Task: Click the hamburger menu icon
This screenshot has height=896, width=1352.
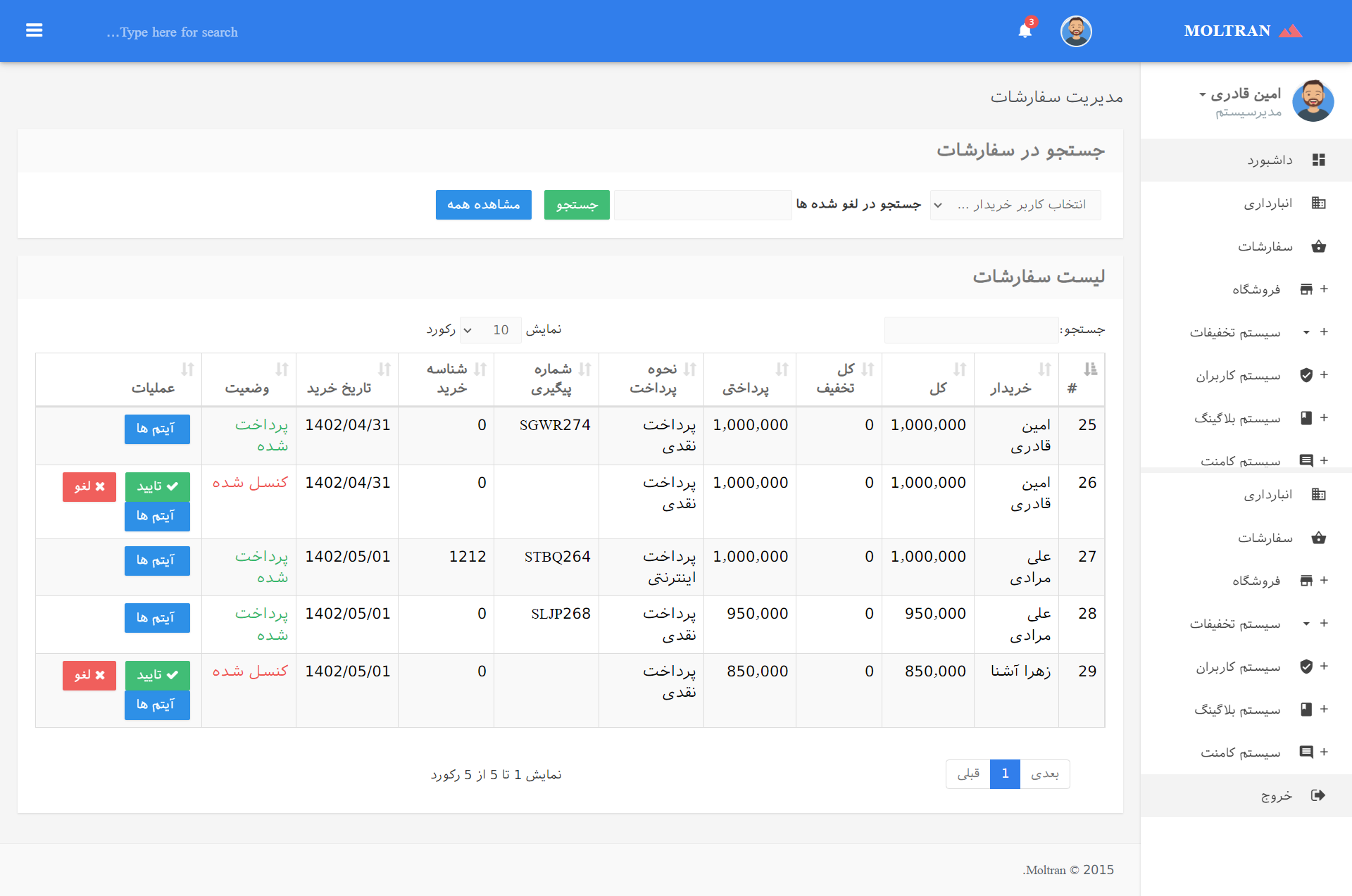Action: 34,31
